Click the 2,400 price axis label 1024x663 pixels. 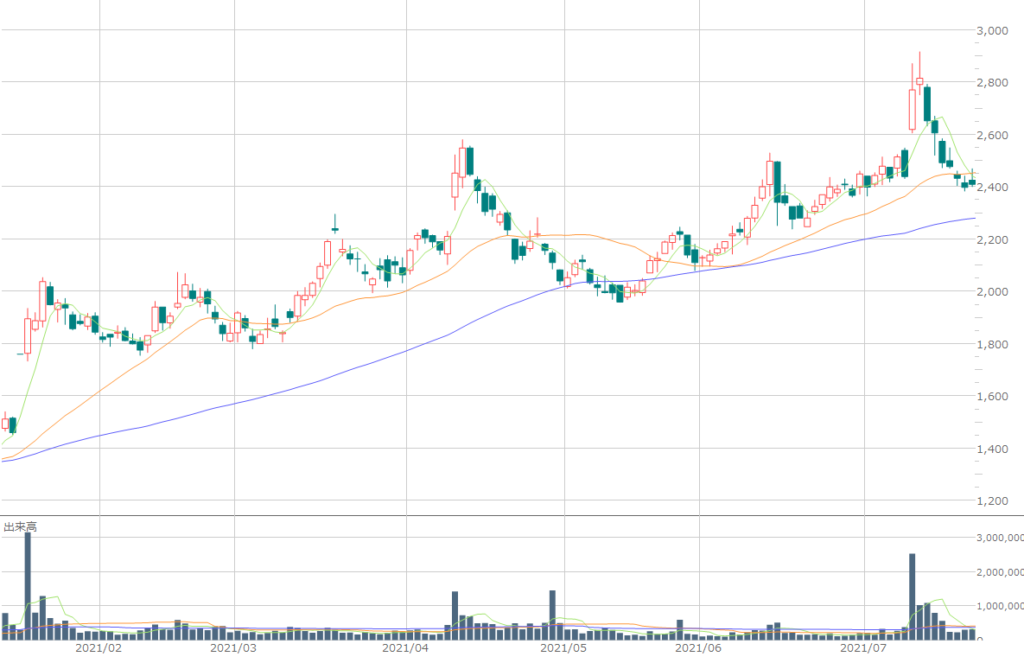coord(993,187)
